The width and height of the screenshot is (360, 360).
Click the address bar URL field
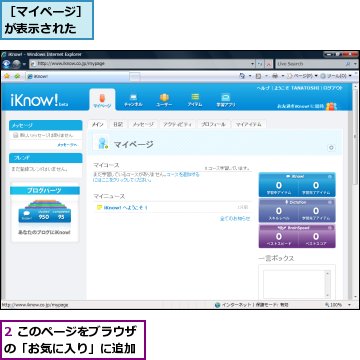[140, 64]
